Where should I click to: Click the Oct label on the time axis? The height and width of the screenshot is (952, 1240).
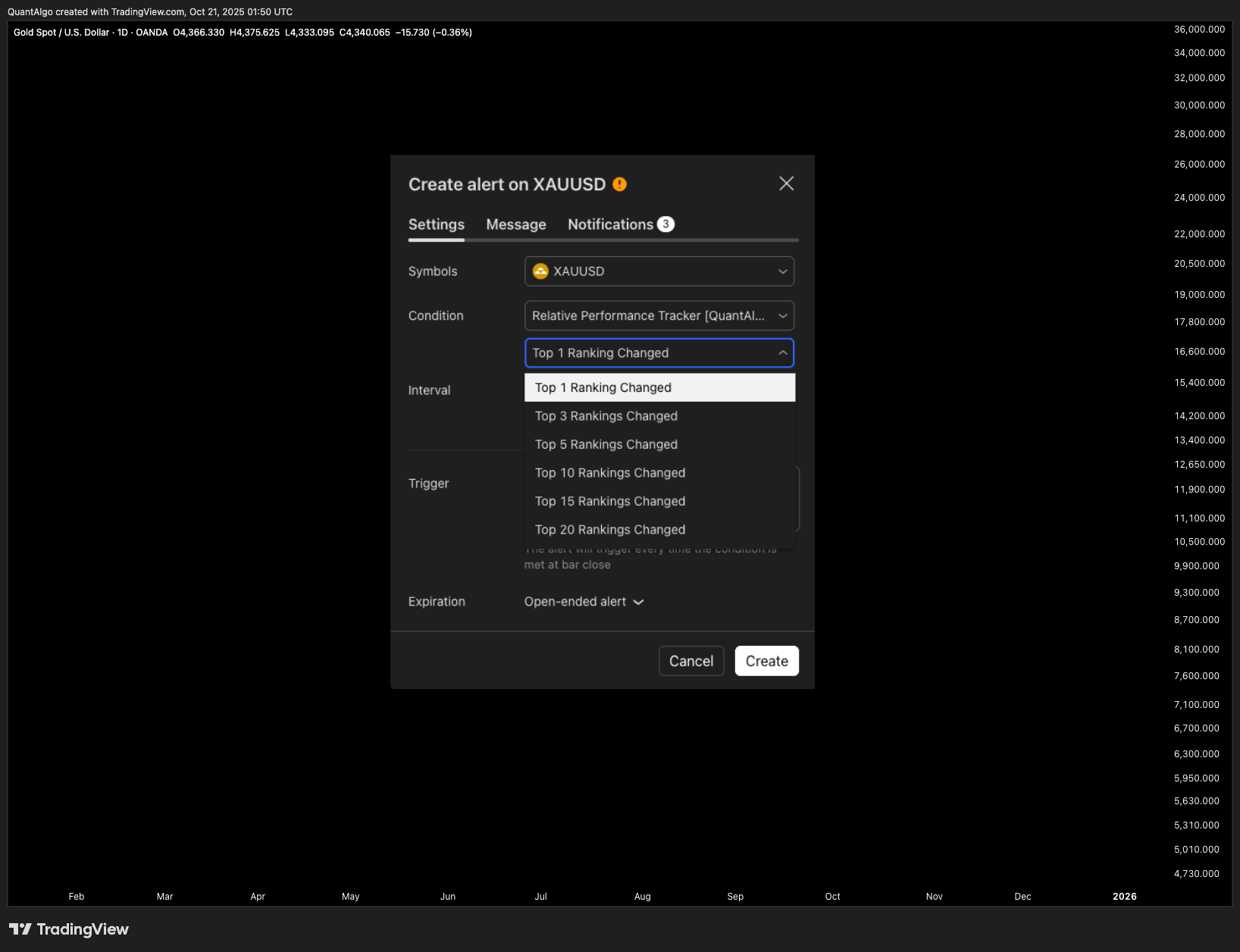pyautogui.click(x=832, y=897)
